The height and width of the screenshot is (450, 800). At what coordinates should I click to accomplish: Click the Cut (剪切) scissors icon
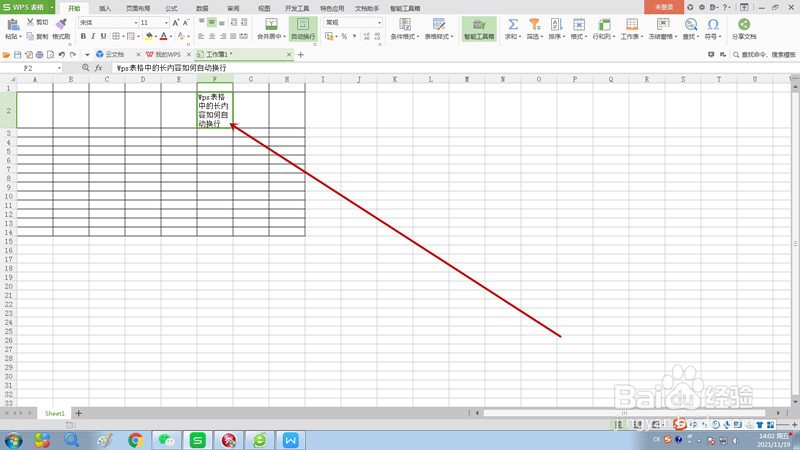coord(30,22)
